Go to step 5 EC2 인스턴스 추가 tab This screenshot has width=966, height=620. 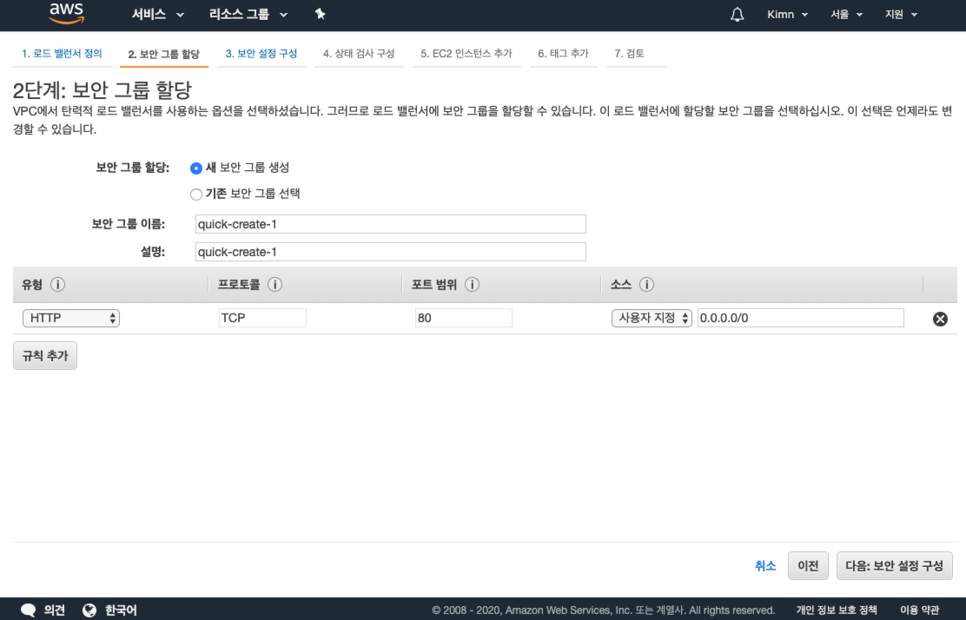click(466, 54)
